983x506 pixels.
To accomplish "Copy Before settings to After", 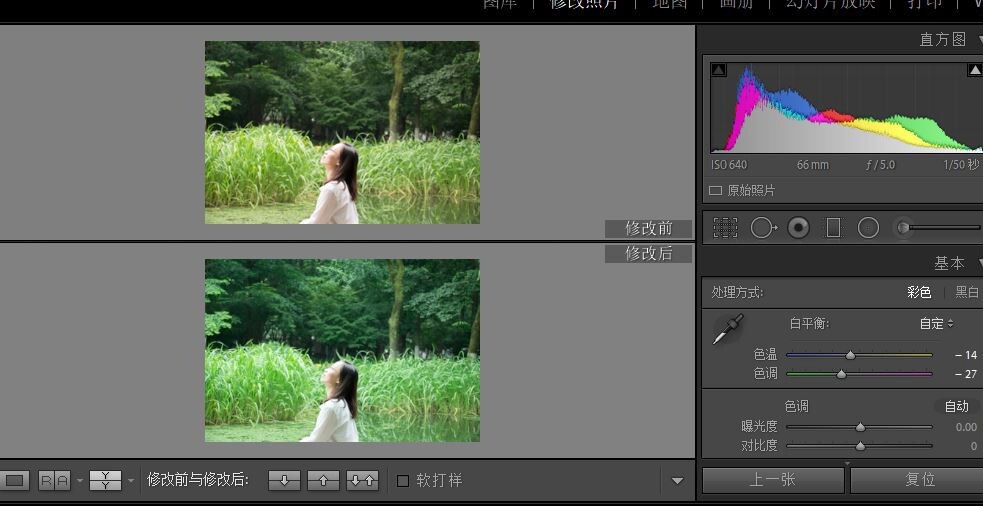I will 284,480.
